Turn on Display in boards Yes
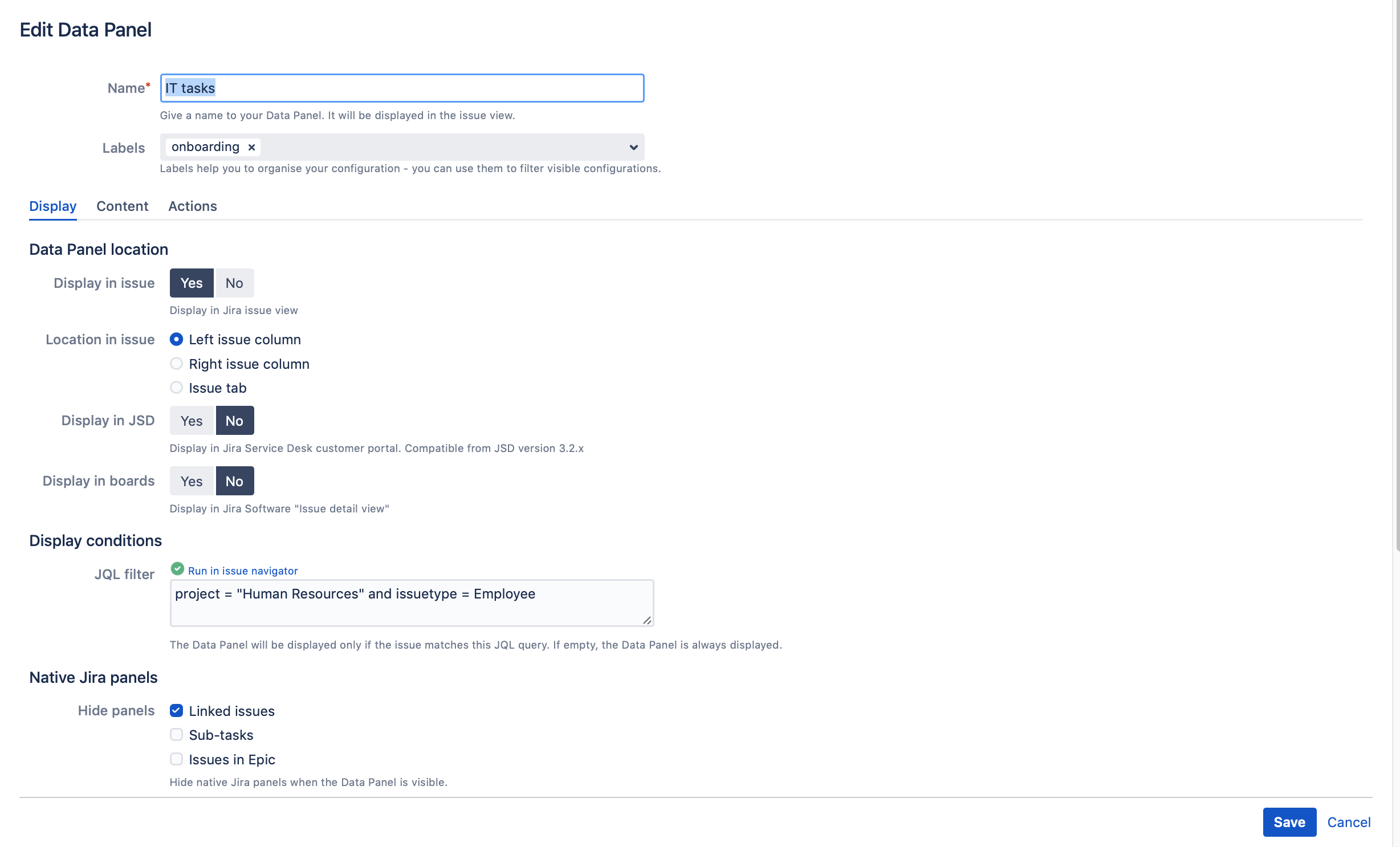 pyautogui.click(x=192, y=482)
